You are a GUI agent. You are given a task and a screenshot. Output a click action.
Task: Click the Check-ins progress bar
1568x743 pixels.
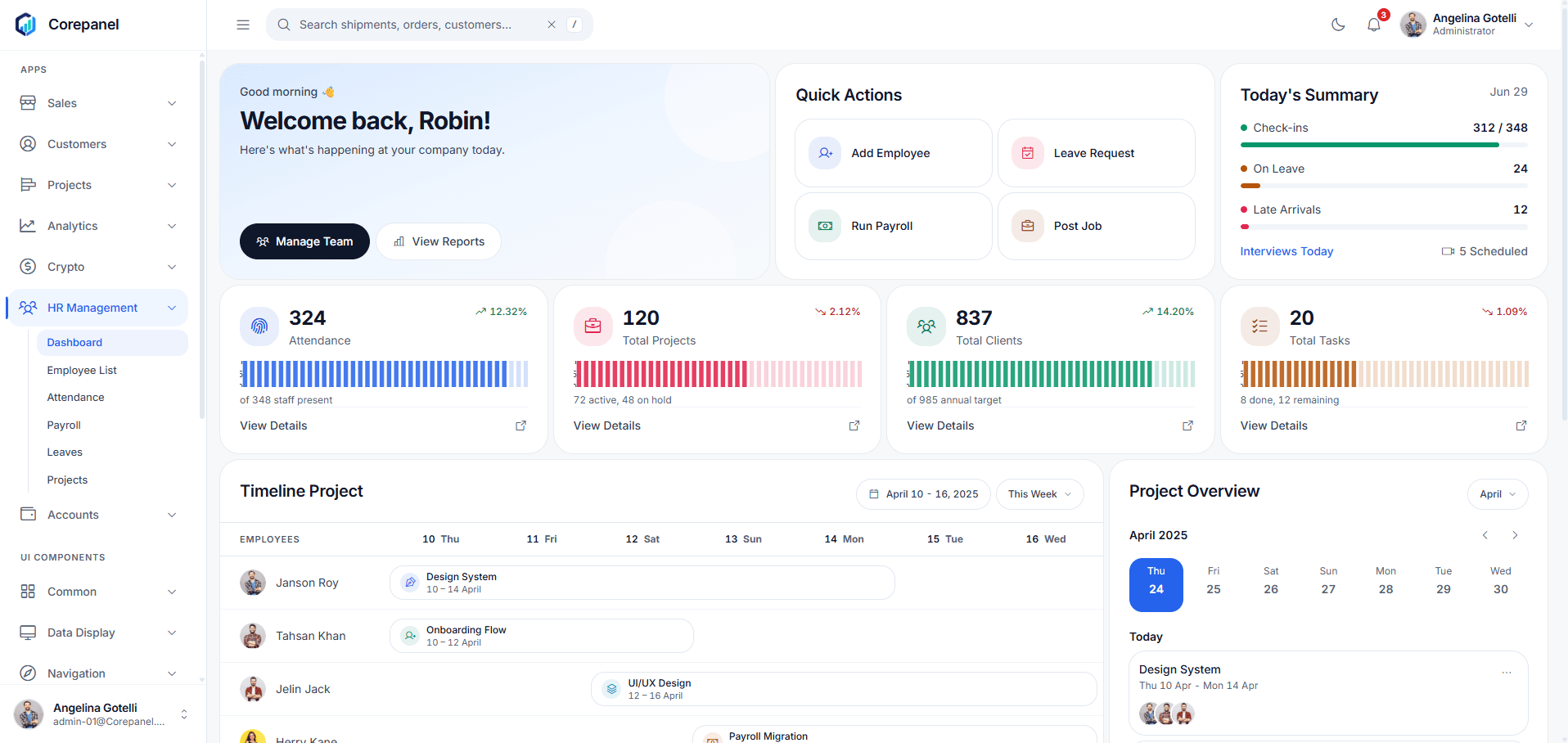pyautogui.click(x=1384, y=145)
